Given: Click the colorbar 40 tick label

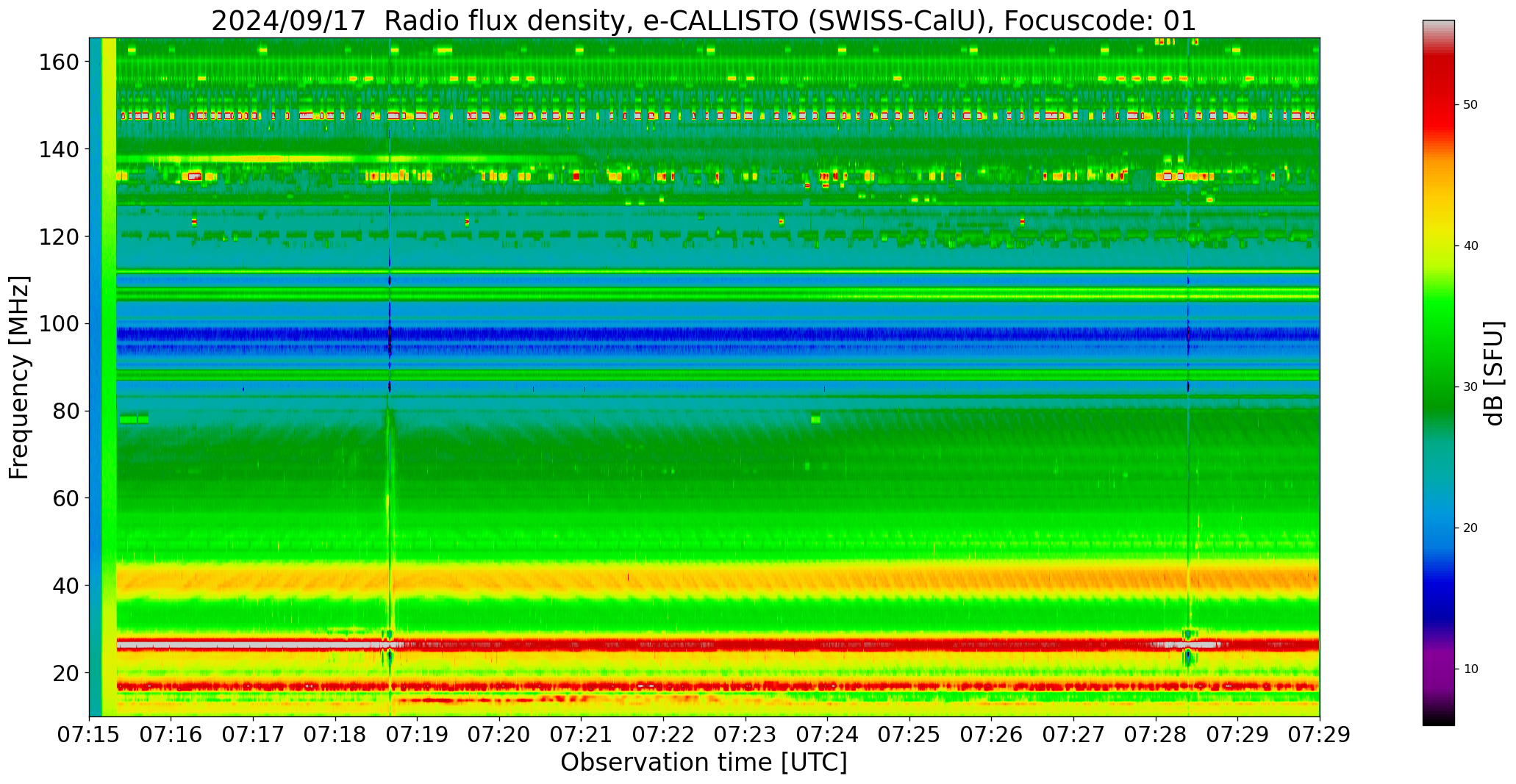Looking at the screenshot, I should click(1470, 246).
